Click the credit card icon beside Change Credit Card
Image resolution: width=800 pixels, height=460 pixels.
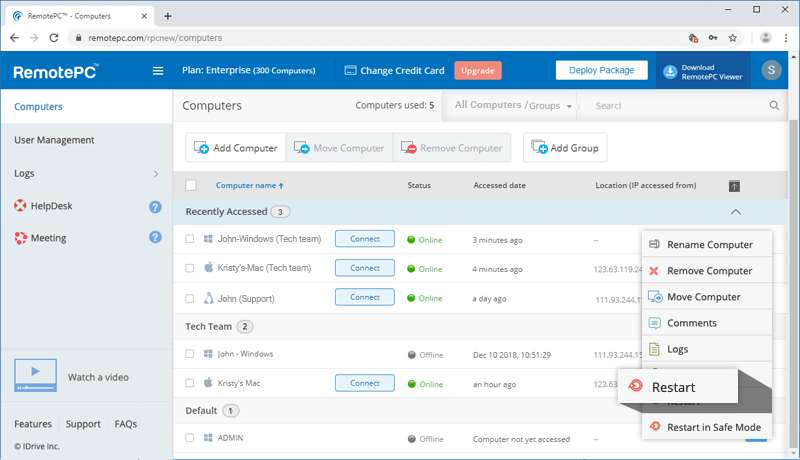tap(351, 70)
